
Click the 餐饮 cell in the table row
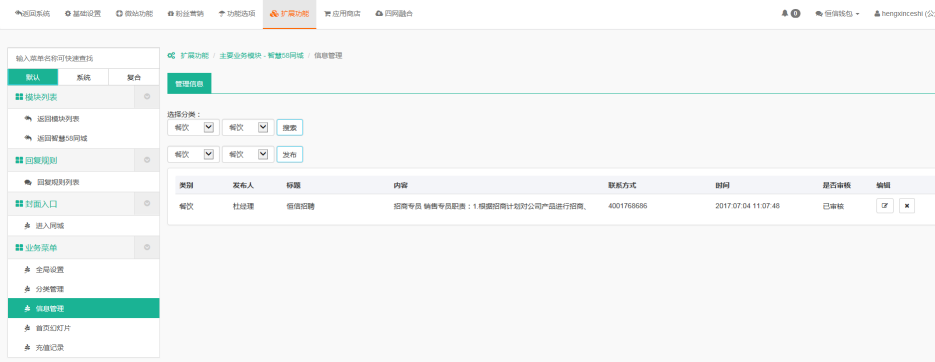point(186,206)
